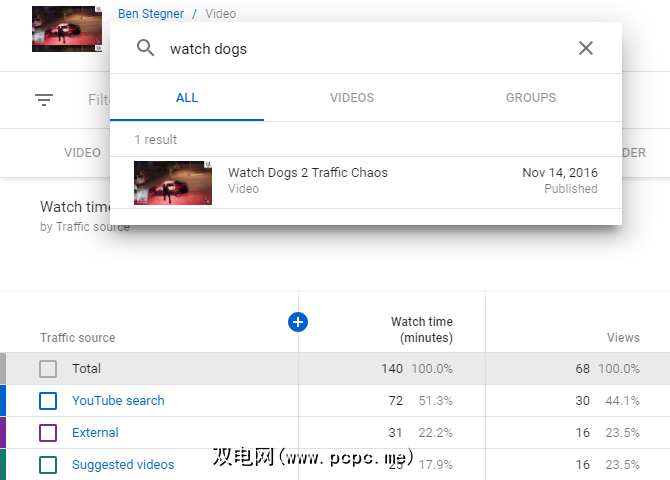This screenshot has width=670, height=480.
Task: Click the search magnifier icon
Action: (145, 48)
